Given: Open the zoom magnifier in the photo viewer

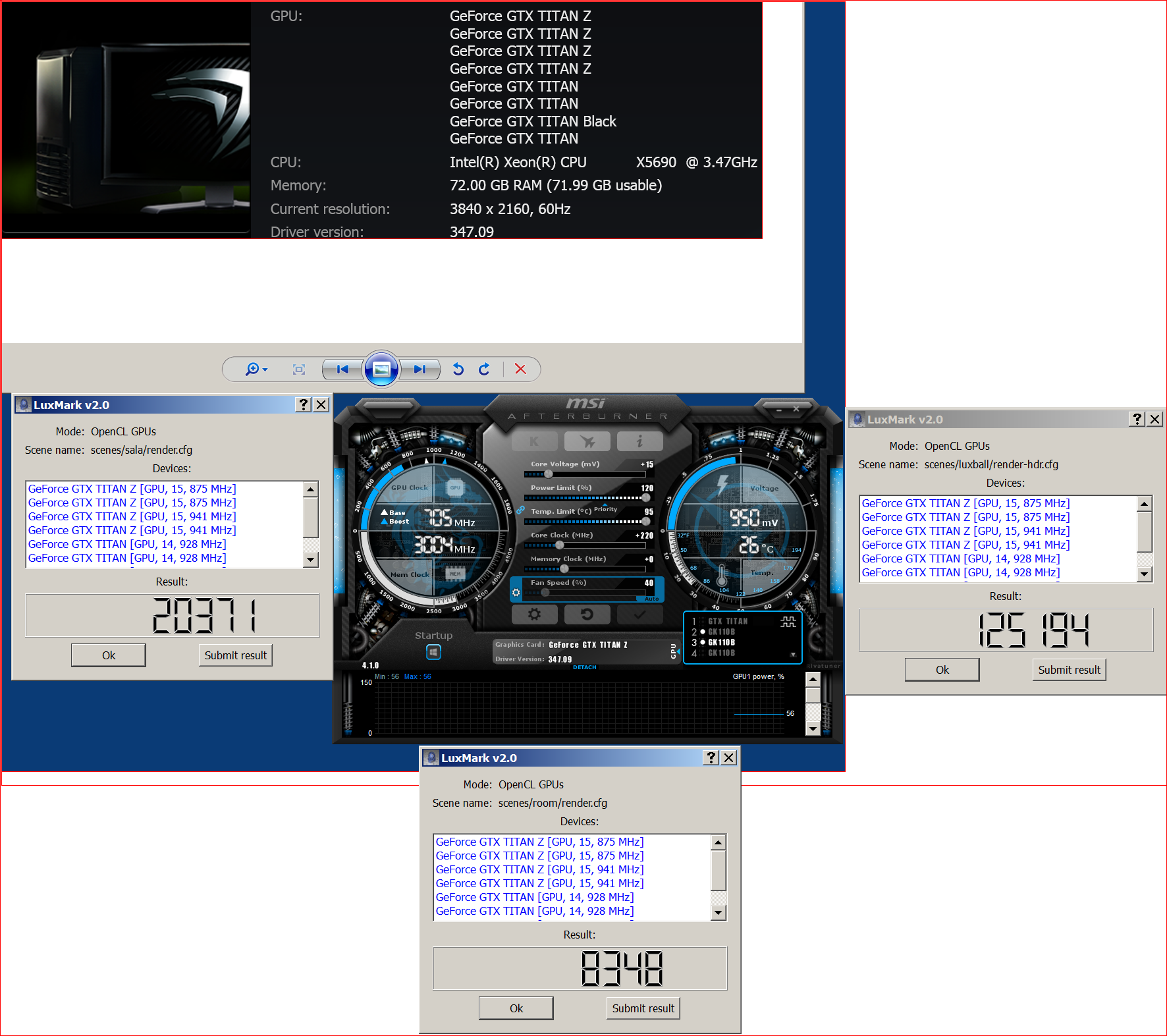Looking at the screenshot, I should point(256,369).
